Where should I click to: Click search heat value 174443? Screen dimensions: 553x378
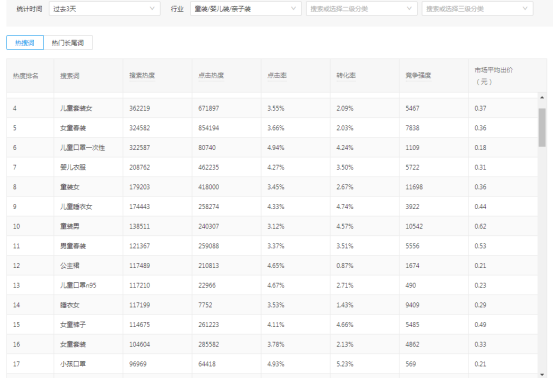click(x=140, y=207)
